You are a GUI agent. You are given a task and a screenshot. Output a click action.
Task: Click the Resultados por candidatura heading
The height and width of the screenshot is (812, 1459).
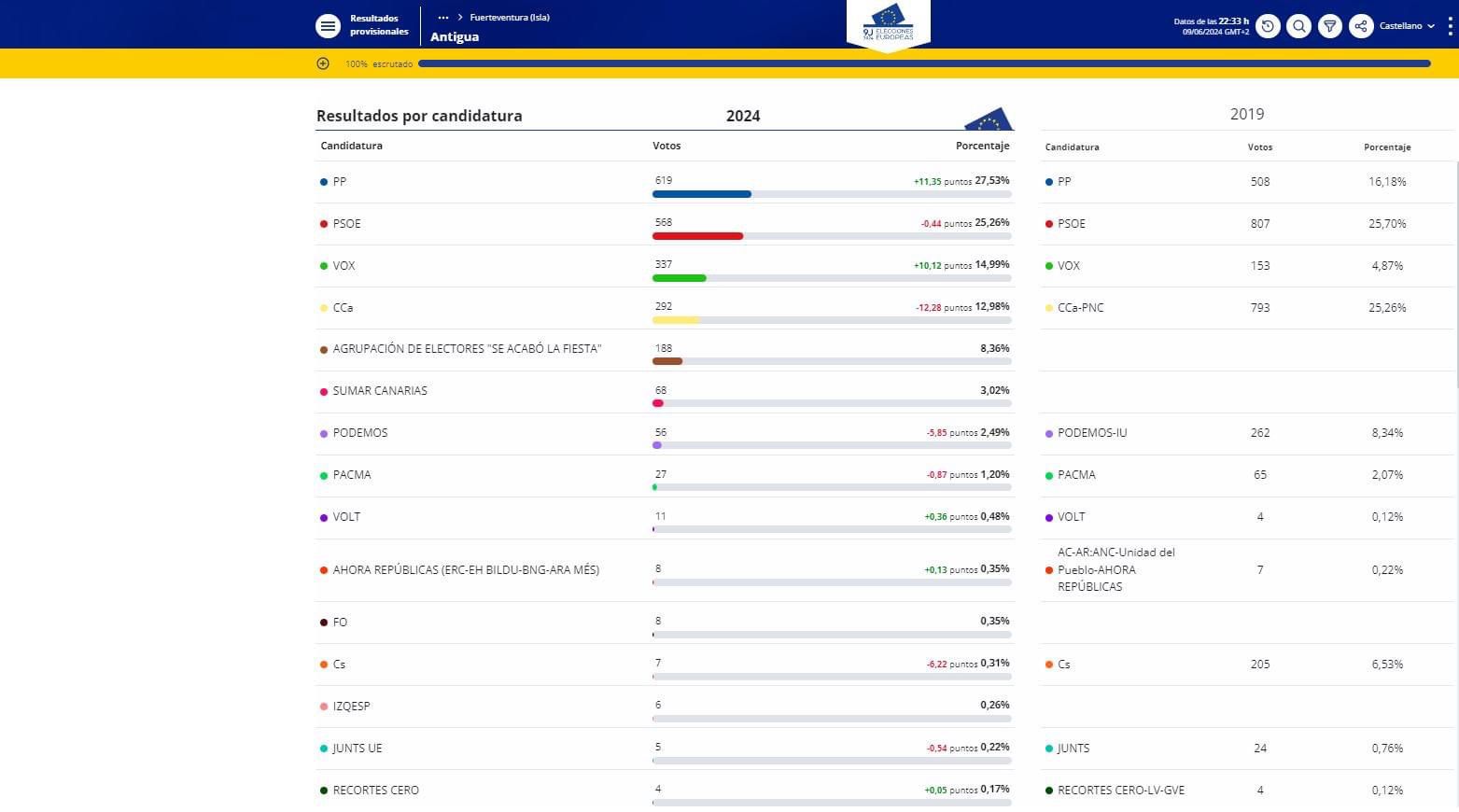click(419, 116)
